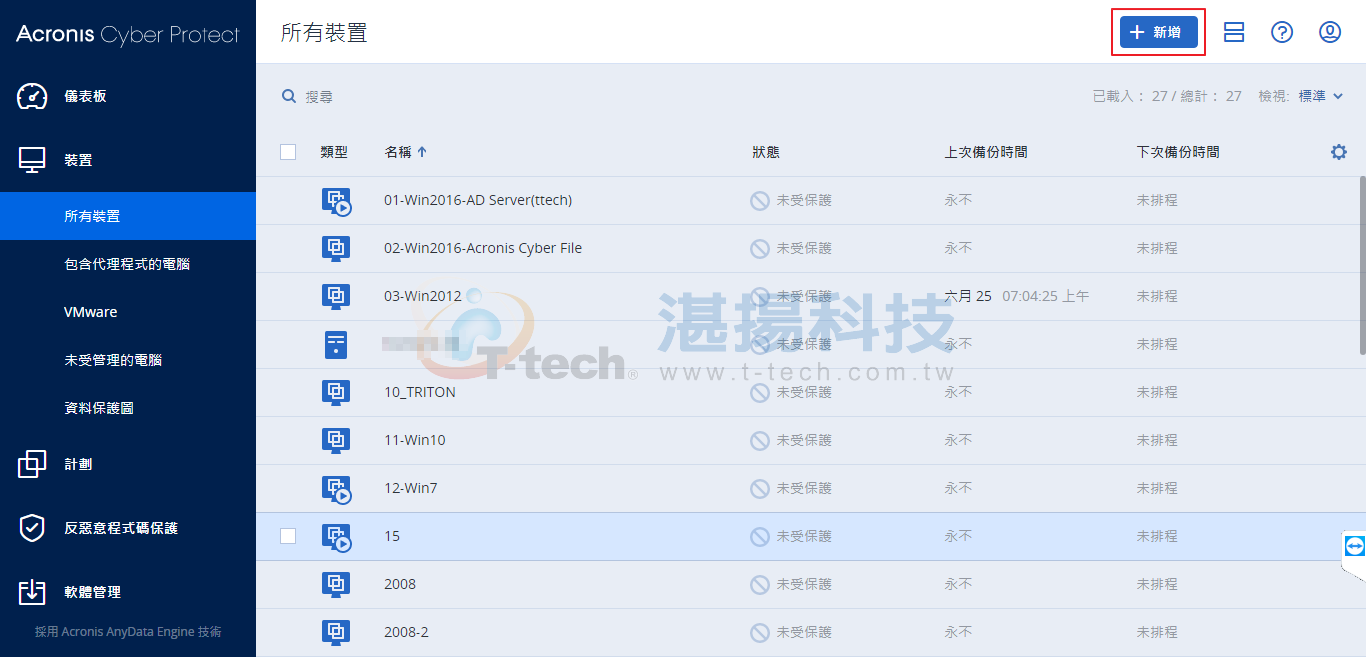Viewport: 1366px width, 657px height.
Task: Expand the 裝置 section in sidebar
Action: [x=78, y=160]
